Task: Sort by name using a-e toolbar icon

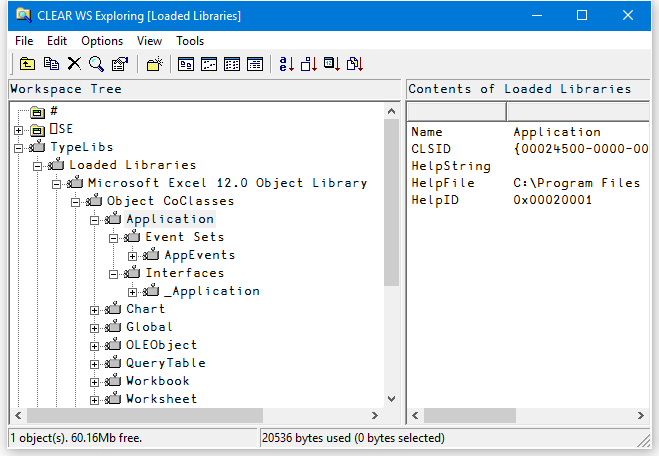Action: [x=287, y=64]
